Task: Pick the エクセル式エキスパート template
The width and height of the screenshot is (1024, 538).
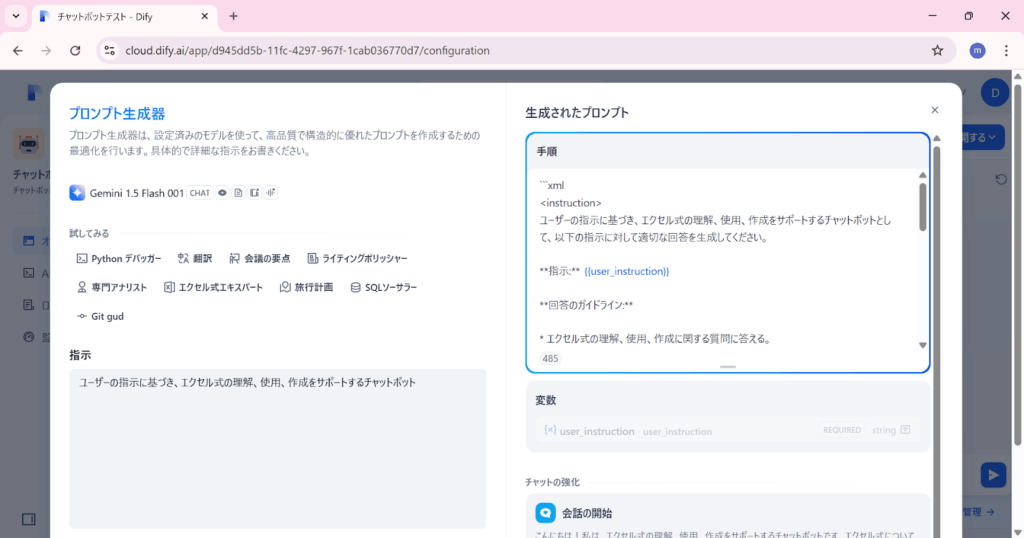Action: point(213,287)
